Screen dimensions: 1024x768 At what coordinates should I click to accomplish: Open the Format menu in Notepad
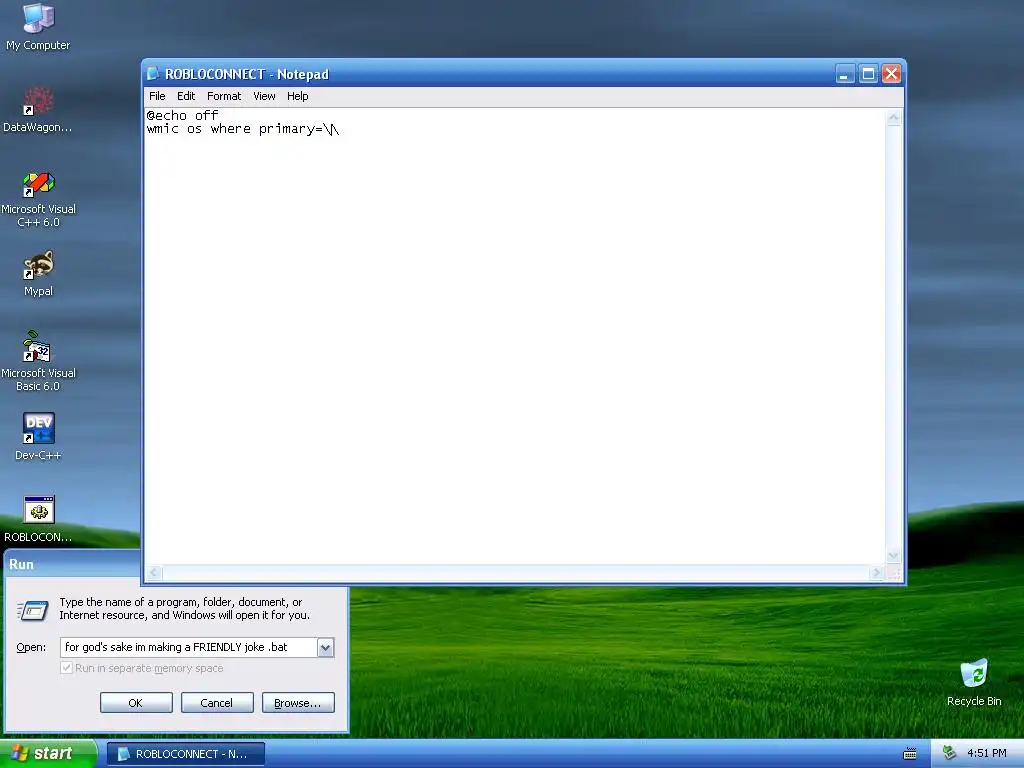click(224, 96)
